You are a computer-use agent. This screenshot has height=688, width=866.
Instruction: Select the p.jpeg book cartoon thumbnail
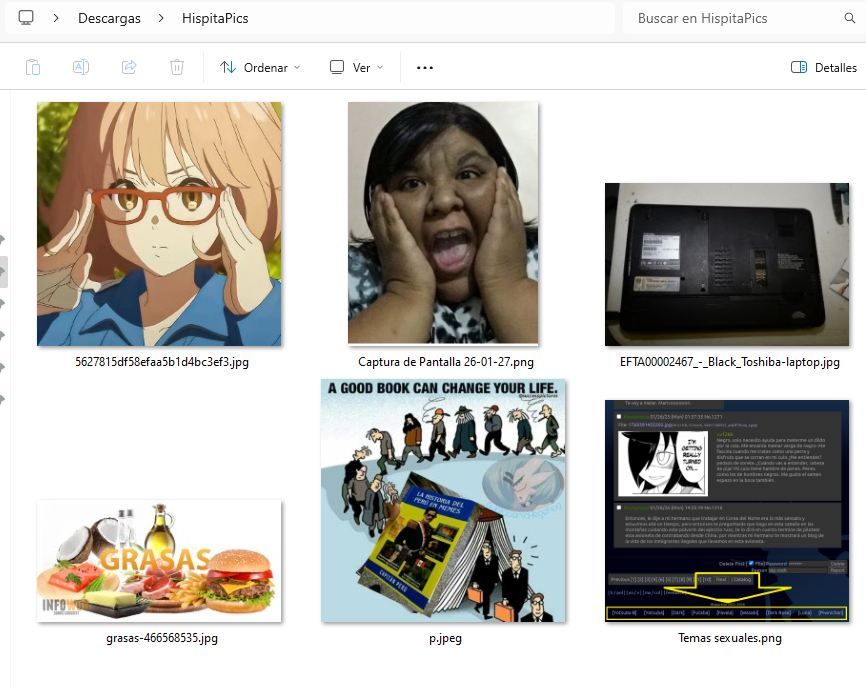point(443,500)
